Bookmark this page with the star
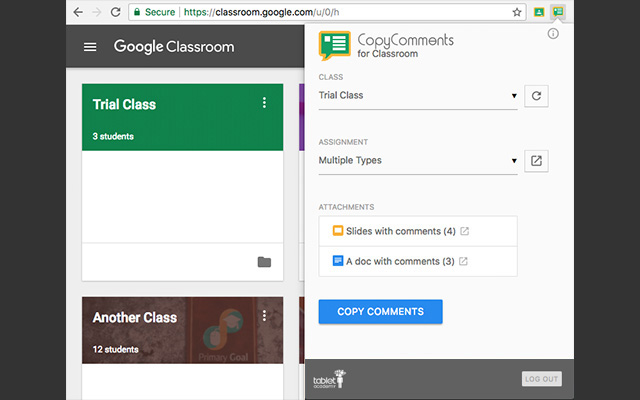Viewport: 640px width, 400px height. pyautogui.click(x=517, y=12)
